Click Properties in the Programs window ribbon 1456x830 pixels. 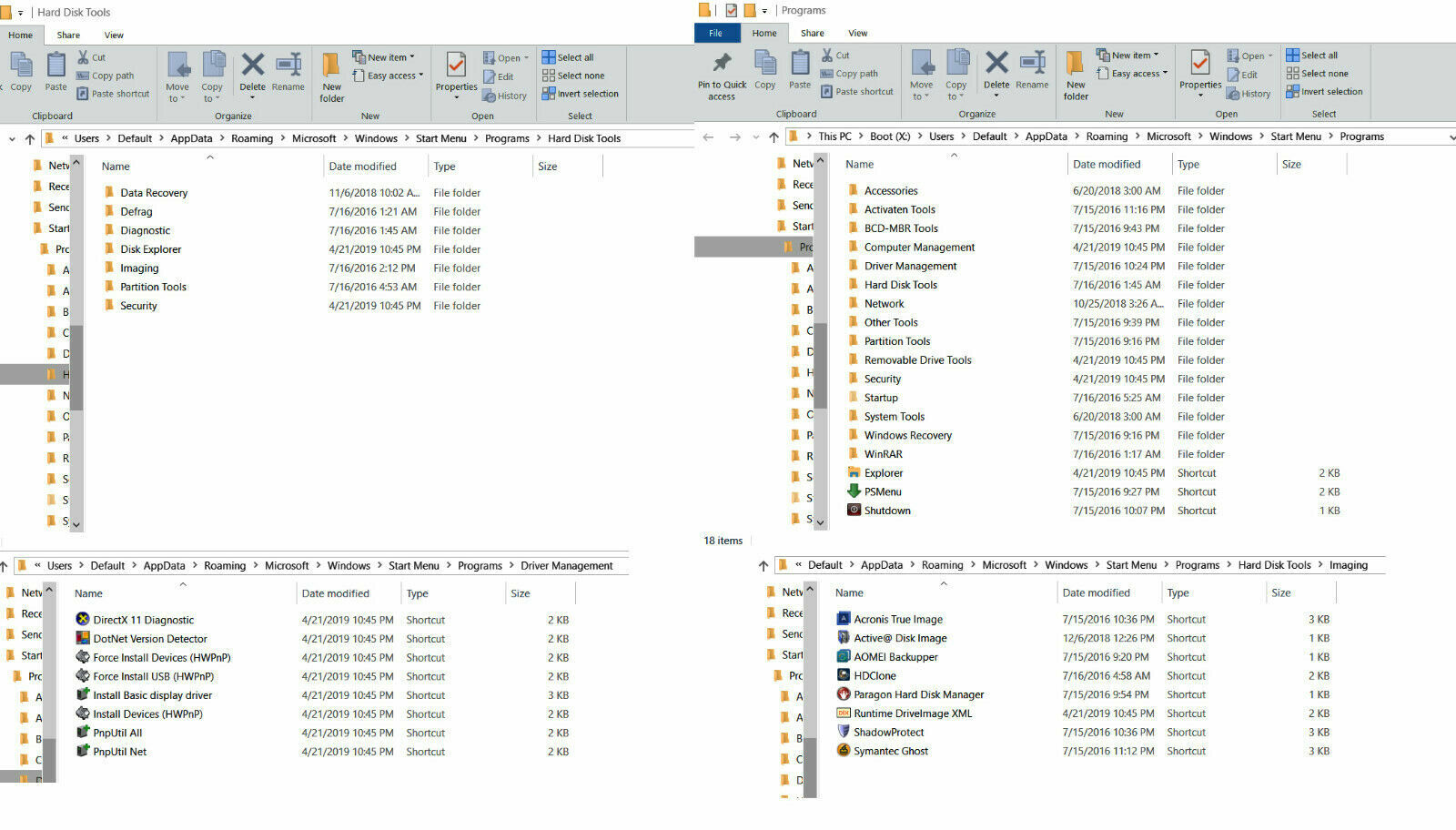coord(1200,71)
